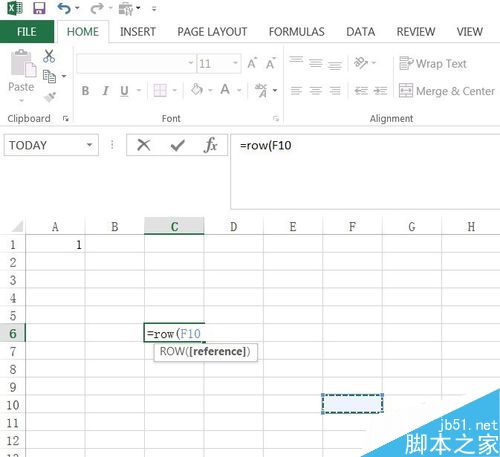The image size is (500, 457).
Task: Toggle Wrap Text
Action: point(433,63)
